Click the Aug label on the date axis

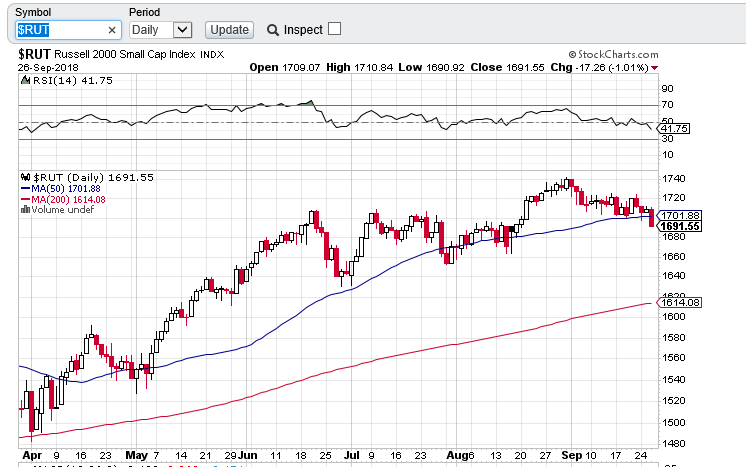click(x=457, y=455)
